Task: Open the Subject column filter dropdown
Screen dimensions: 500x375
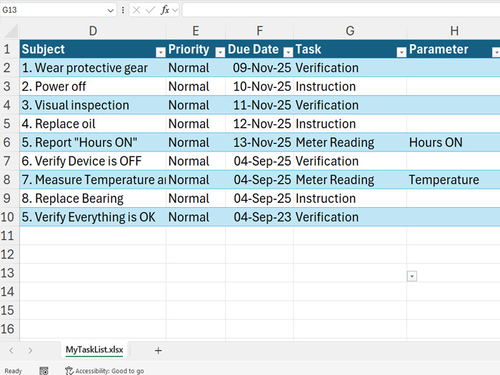Action: 161,52
